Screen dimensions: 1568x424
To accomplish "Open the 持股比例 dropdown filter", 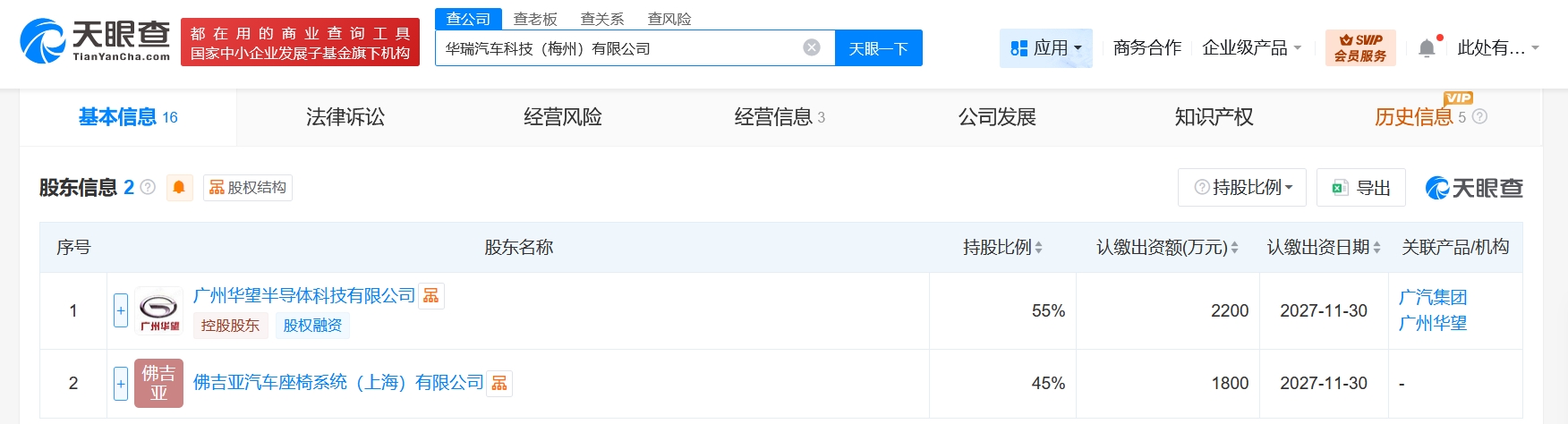I will tap(1242, 188).
